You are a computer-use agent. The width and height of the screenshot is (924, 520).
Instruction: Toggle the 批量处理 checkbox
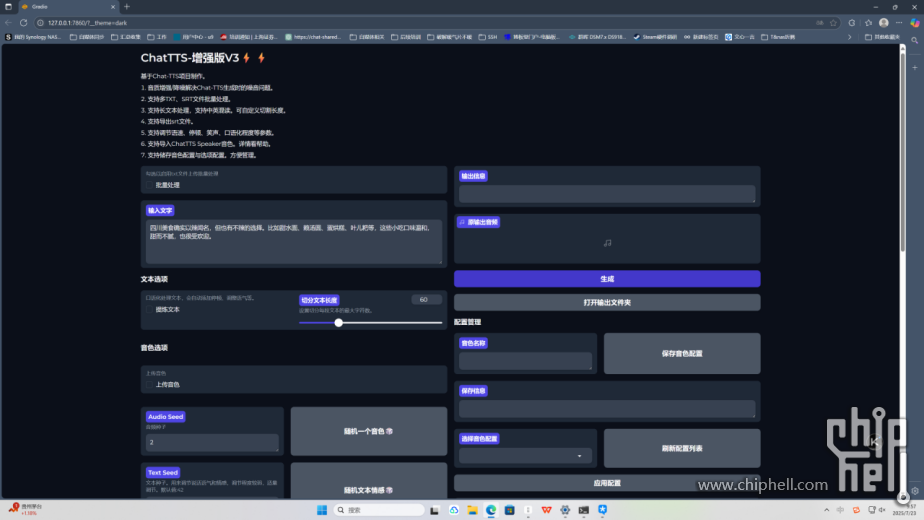tap(150, 185)
